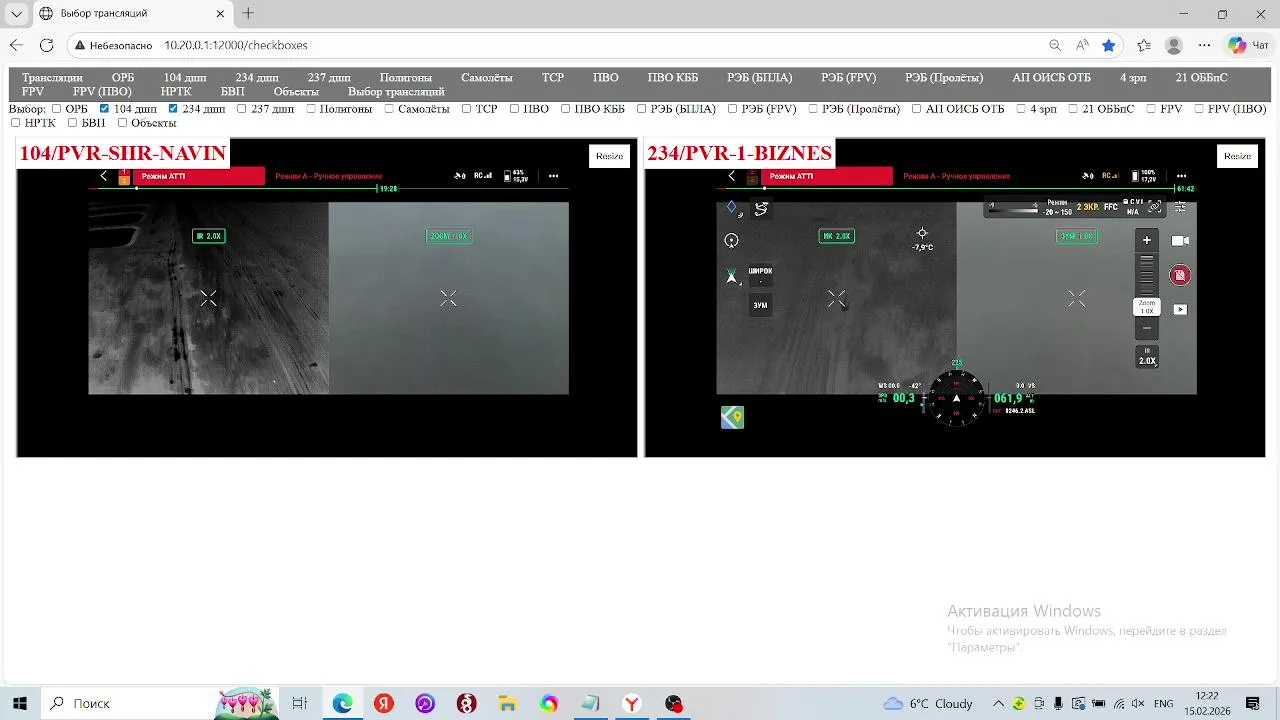Show hidden system tray icons
This screenshot has width=1280, height=720.
[998, 703]
